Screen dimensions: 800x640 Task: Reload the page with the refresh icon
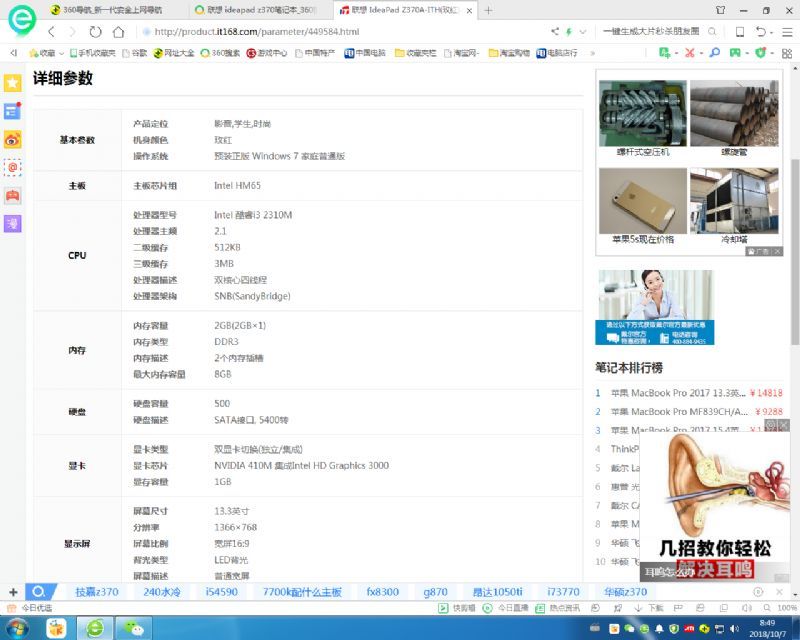95,32
